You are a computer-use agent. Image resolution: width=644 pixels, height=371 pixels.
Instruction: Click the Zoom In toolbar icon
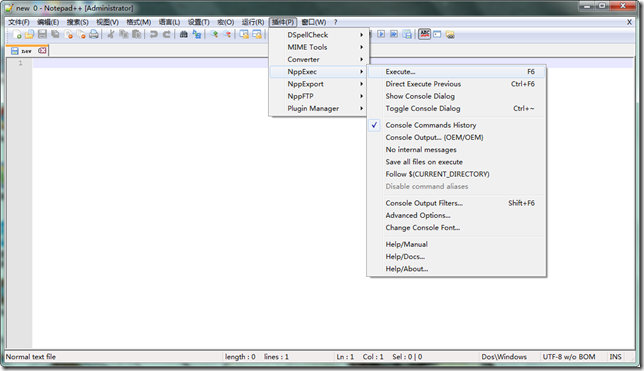[214, 35]
